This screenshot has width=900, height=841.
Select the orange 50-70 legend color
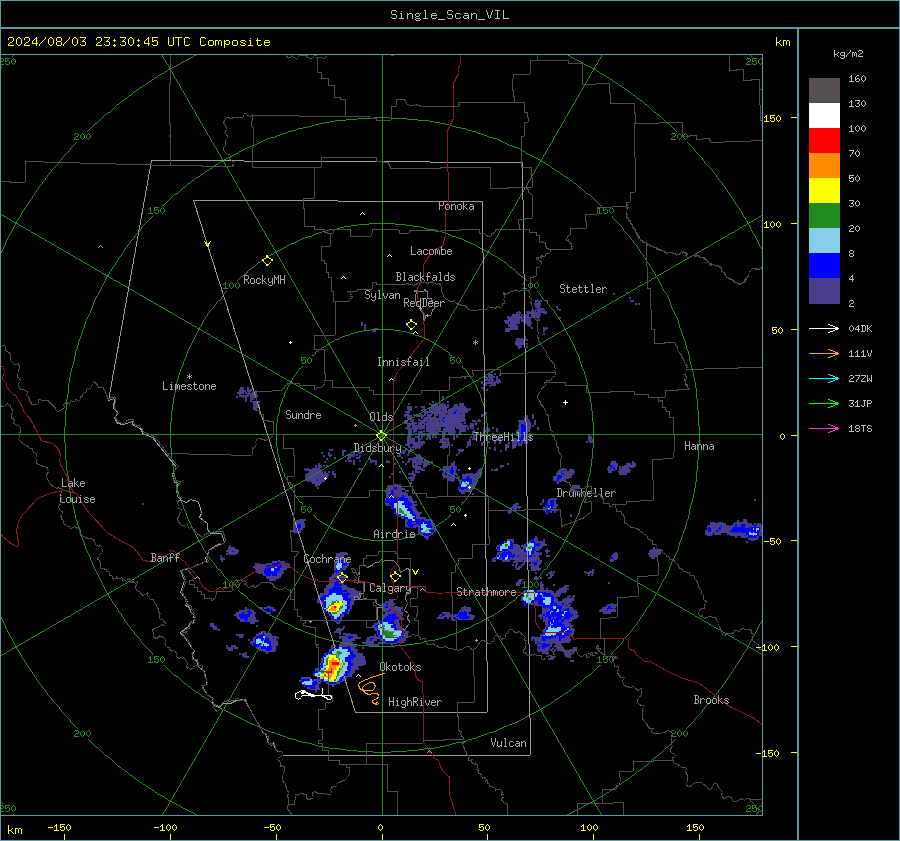(824, 166)
